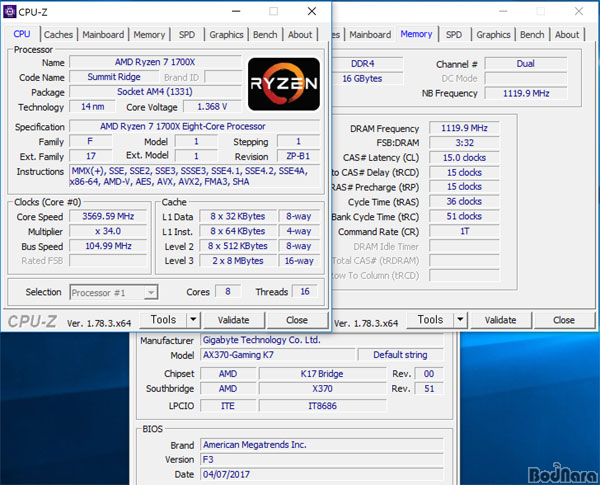600x485 pixels.
Task: Select the SPD tab in front CPU-Z window
Action: click(187, 34)
